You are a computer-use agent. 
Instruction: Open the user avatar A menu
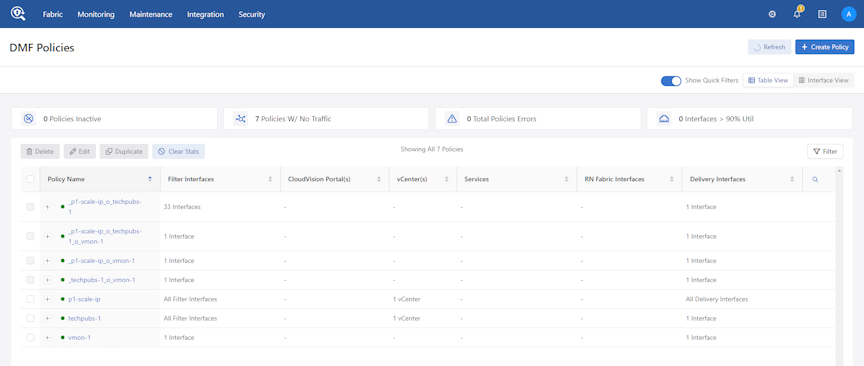click(x=849, y=14)
